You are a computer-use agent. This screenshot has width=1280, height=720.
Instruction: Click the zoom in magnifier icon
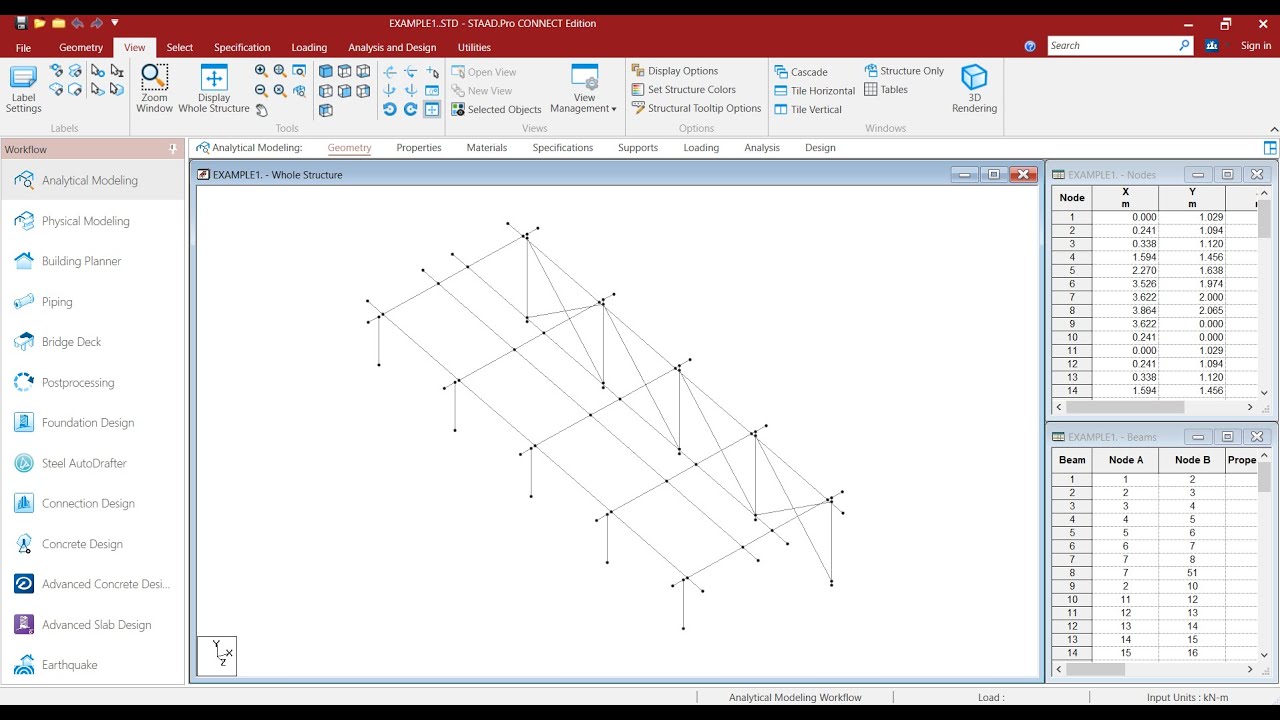tap(261, 71)
